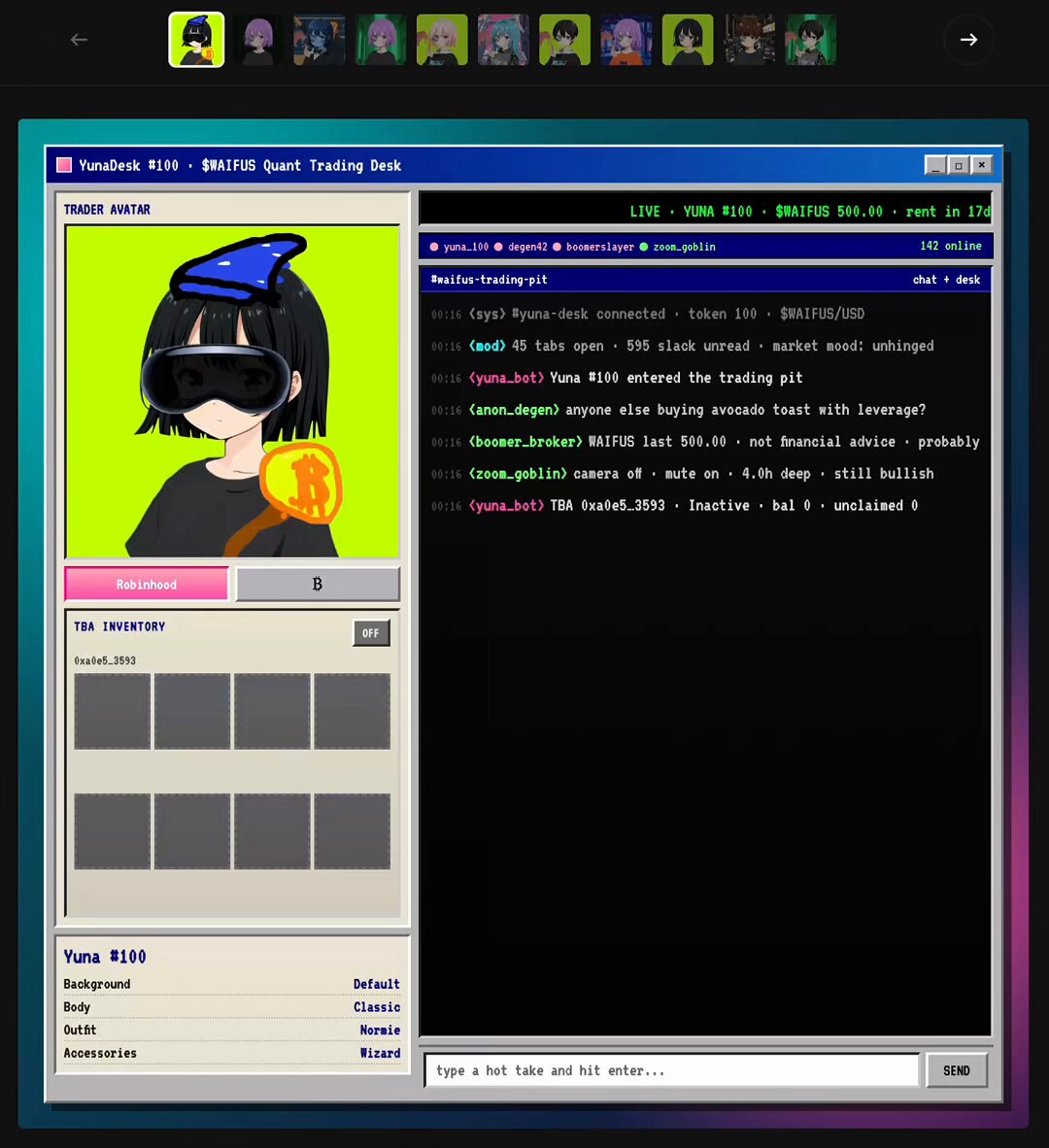Pick the purple-haired avatar in orange shirt
The width and height of the screenshot is (1049, 1148).
click(x=626, y=40)
